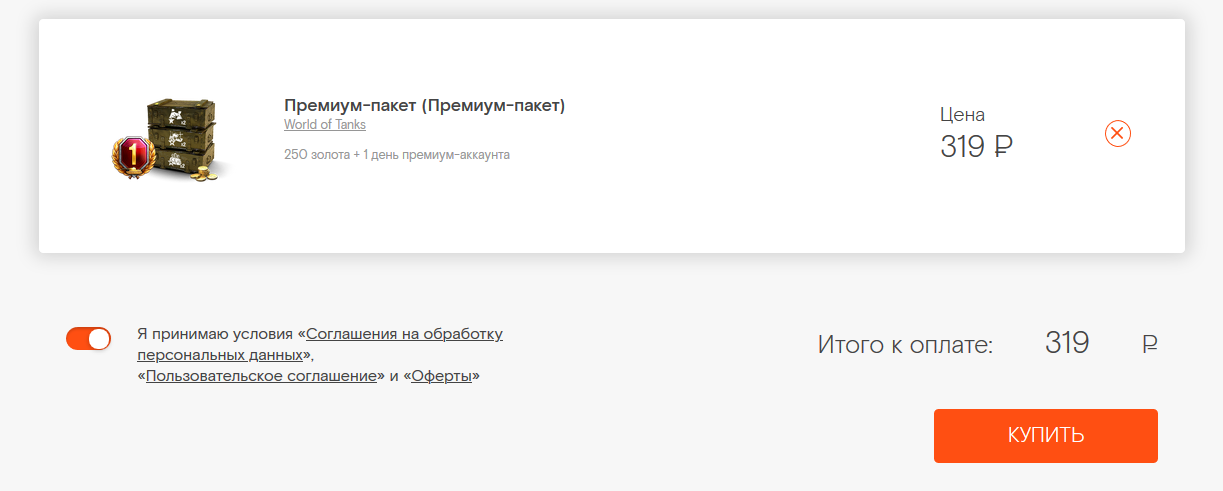Click the 319 ₽ price in the product card
Image resolution: width=1223 pixels, height=491 pixels.
(x=977, y=147)
